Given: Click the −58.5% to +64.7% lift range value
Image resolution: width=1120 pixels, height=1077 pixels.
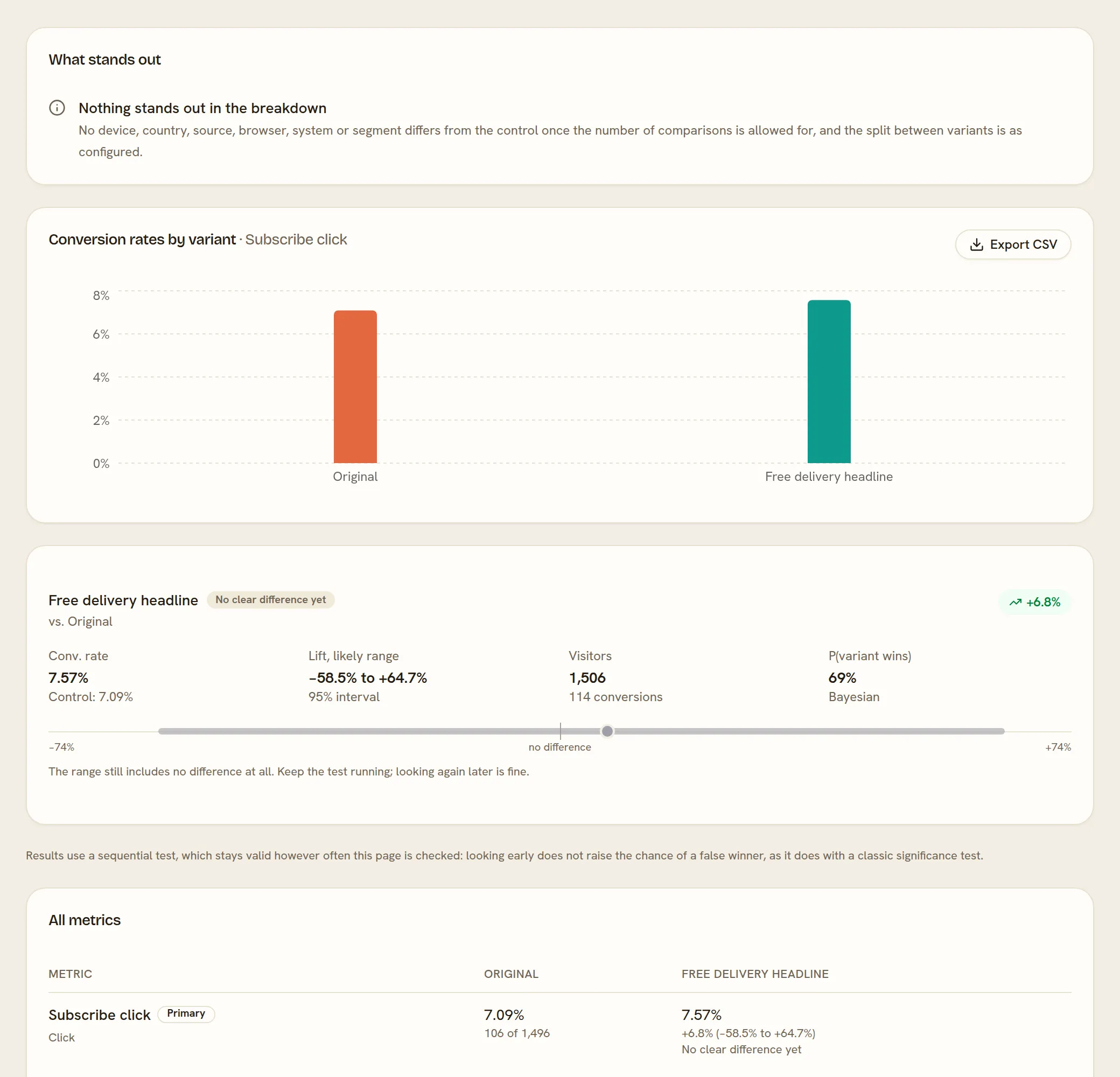Looking at the screenshot, I should [x=367, y=677].
